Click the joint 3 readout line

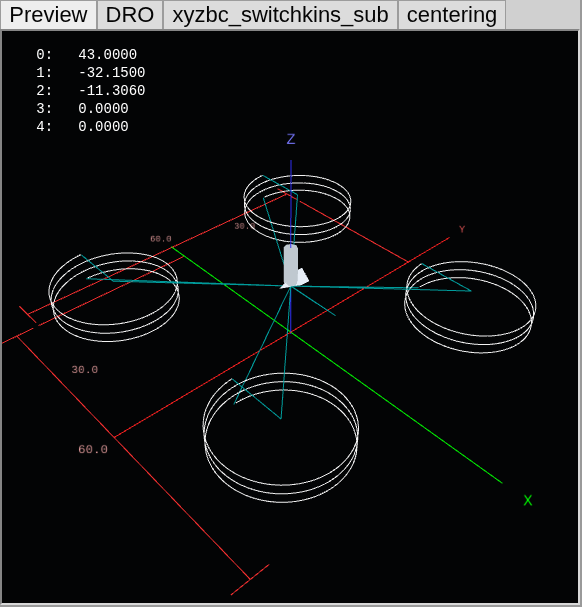(x=82, y=108)
